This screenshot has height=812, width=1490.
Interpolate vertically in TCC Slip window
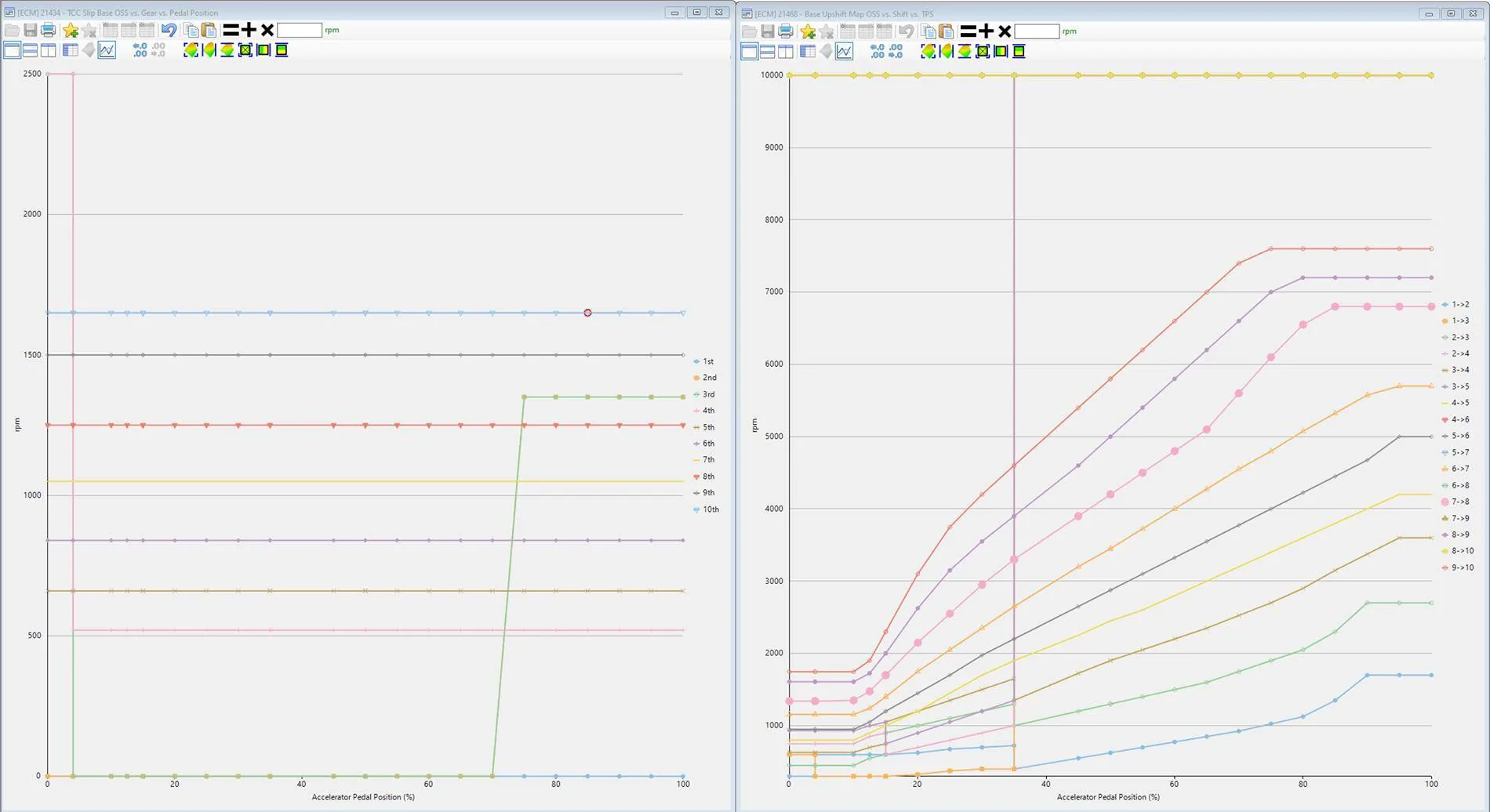[x=227, y=50]
